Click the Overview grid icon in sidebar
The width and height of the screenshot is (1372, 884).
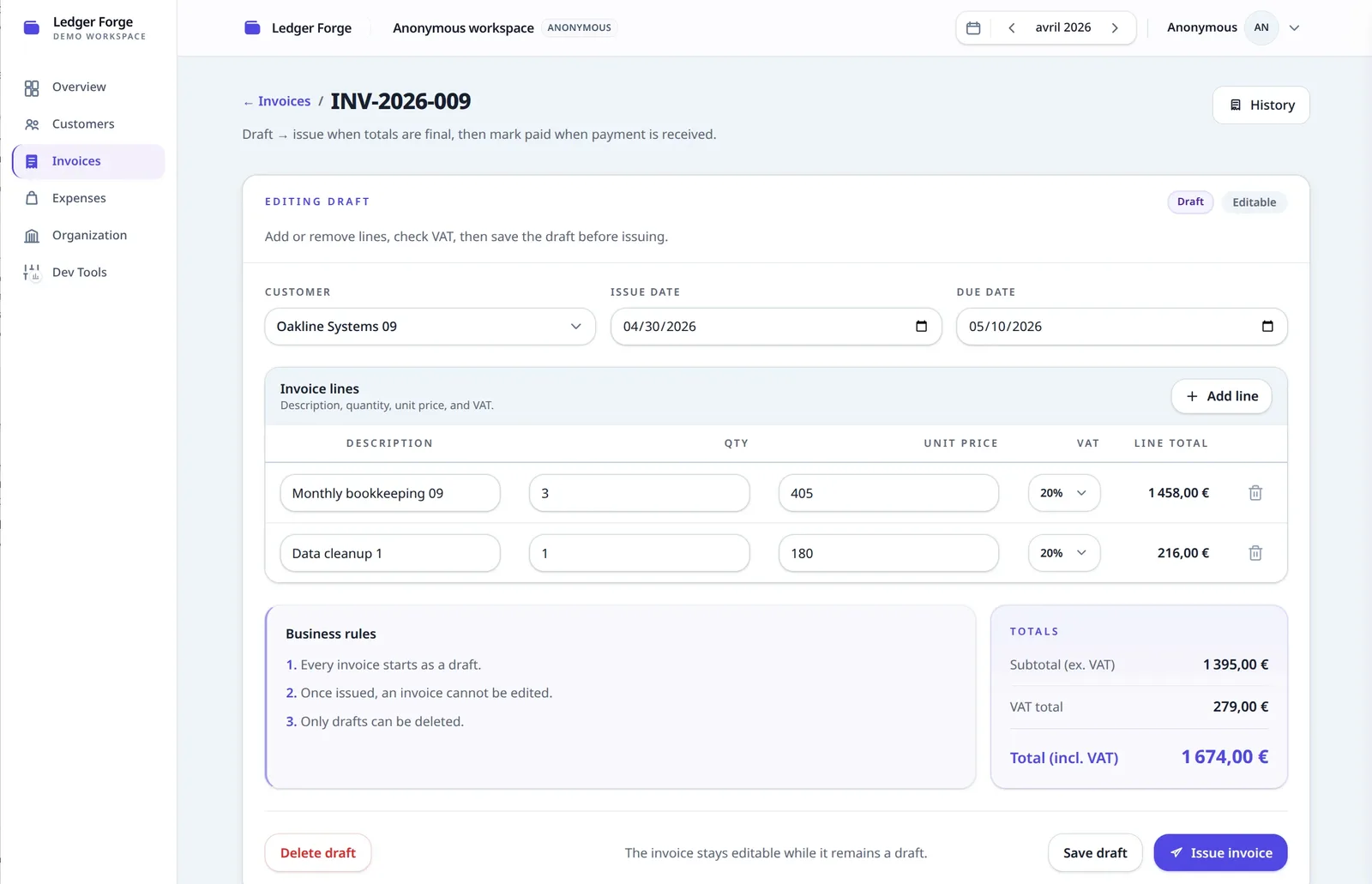pyautogui.click(x=32, y=87)
